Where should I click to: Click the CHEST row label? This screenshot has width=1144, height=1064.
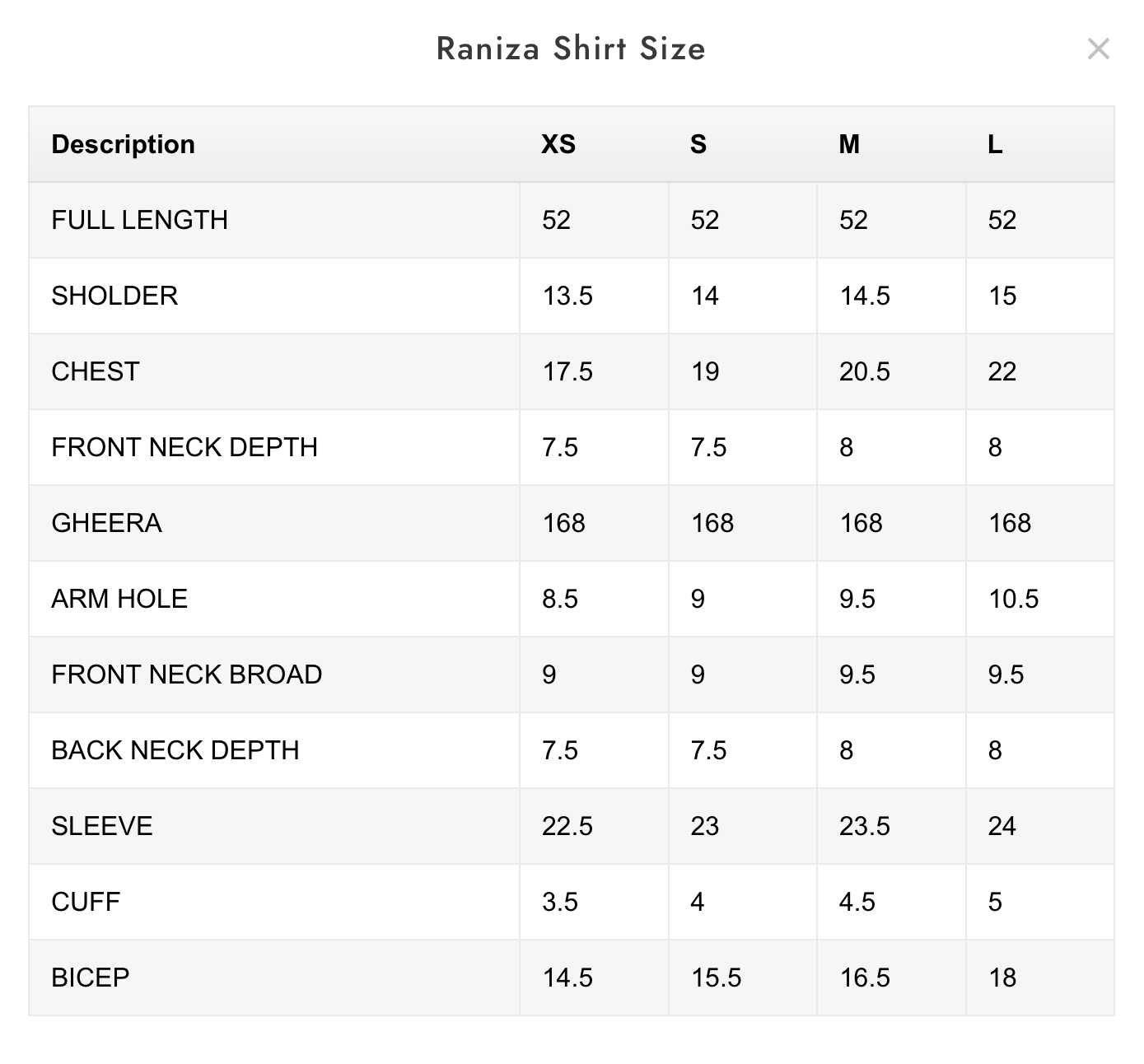[x=96, y=371]
